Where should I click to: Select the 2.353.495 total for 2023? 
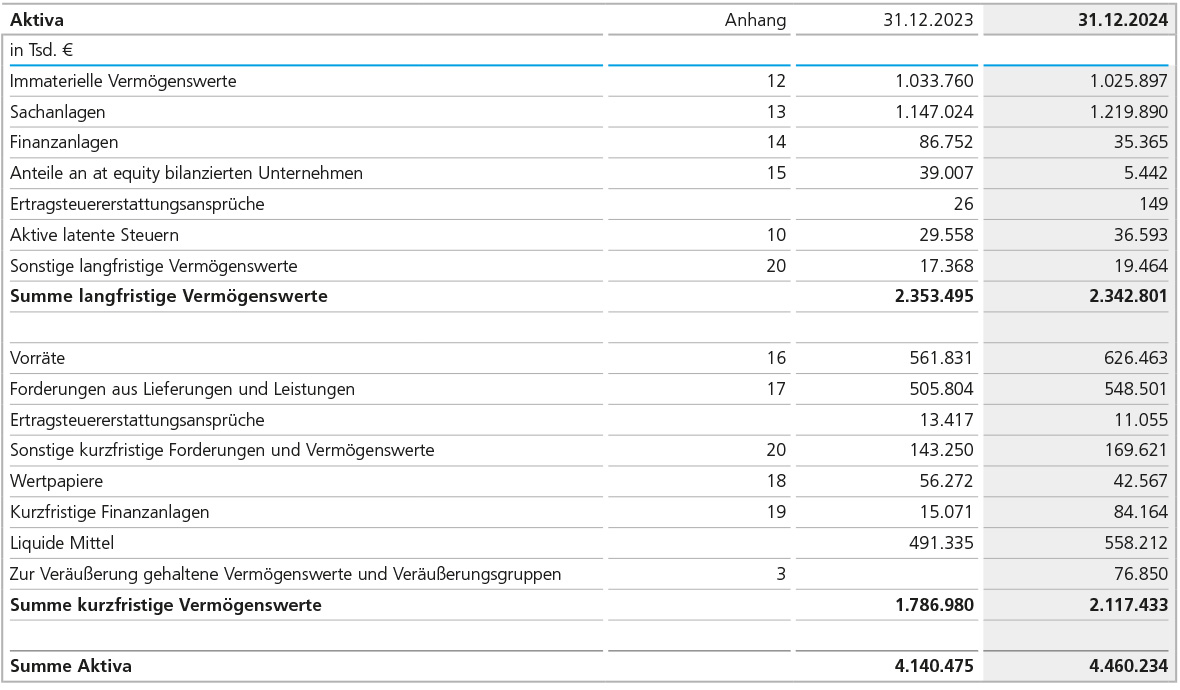(x=934, y=296)
